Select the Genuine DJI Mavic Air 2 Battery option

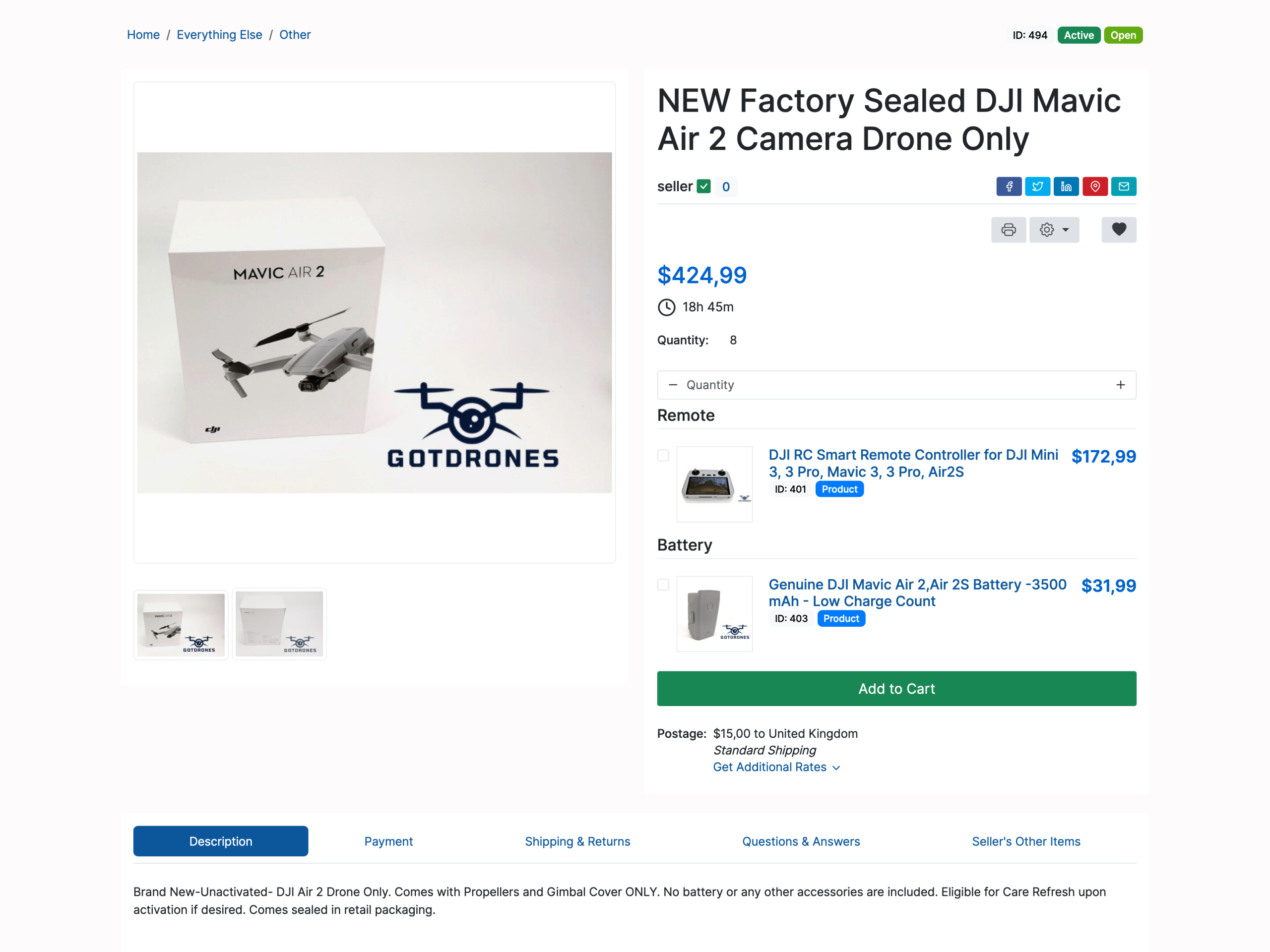point(663,584)
